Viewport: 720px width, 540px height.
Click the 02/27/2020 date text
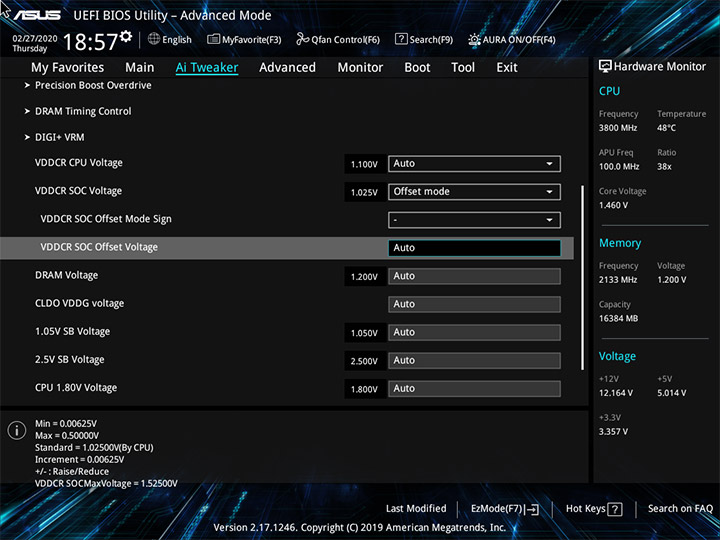35,38
